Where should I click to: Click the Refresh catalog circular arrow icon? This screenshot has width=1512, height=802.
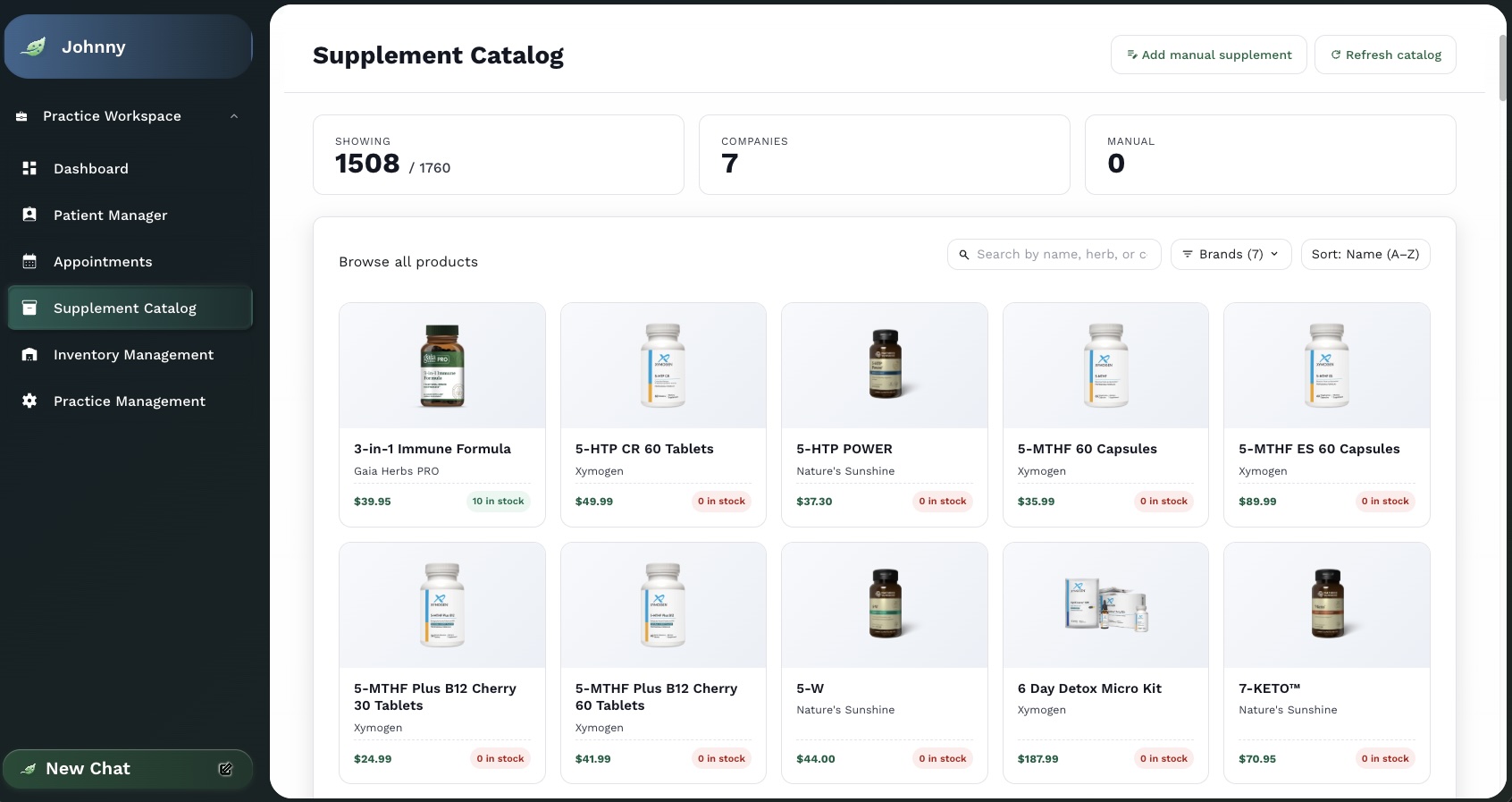(1336, 55)
